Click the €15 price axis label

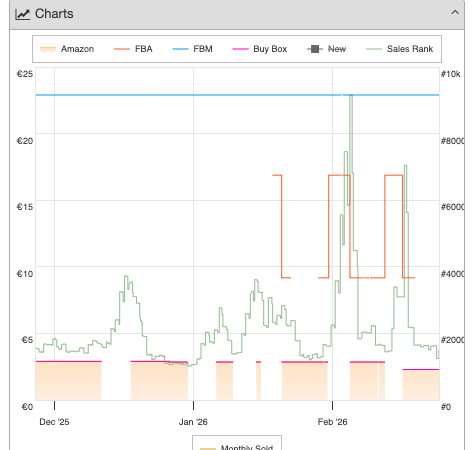tap(25, 207)
